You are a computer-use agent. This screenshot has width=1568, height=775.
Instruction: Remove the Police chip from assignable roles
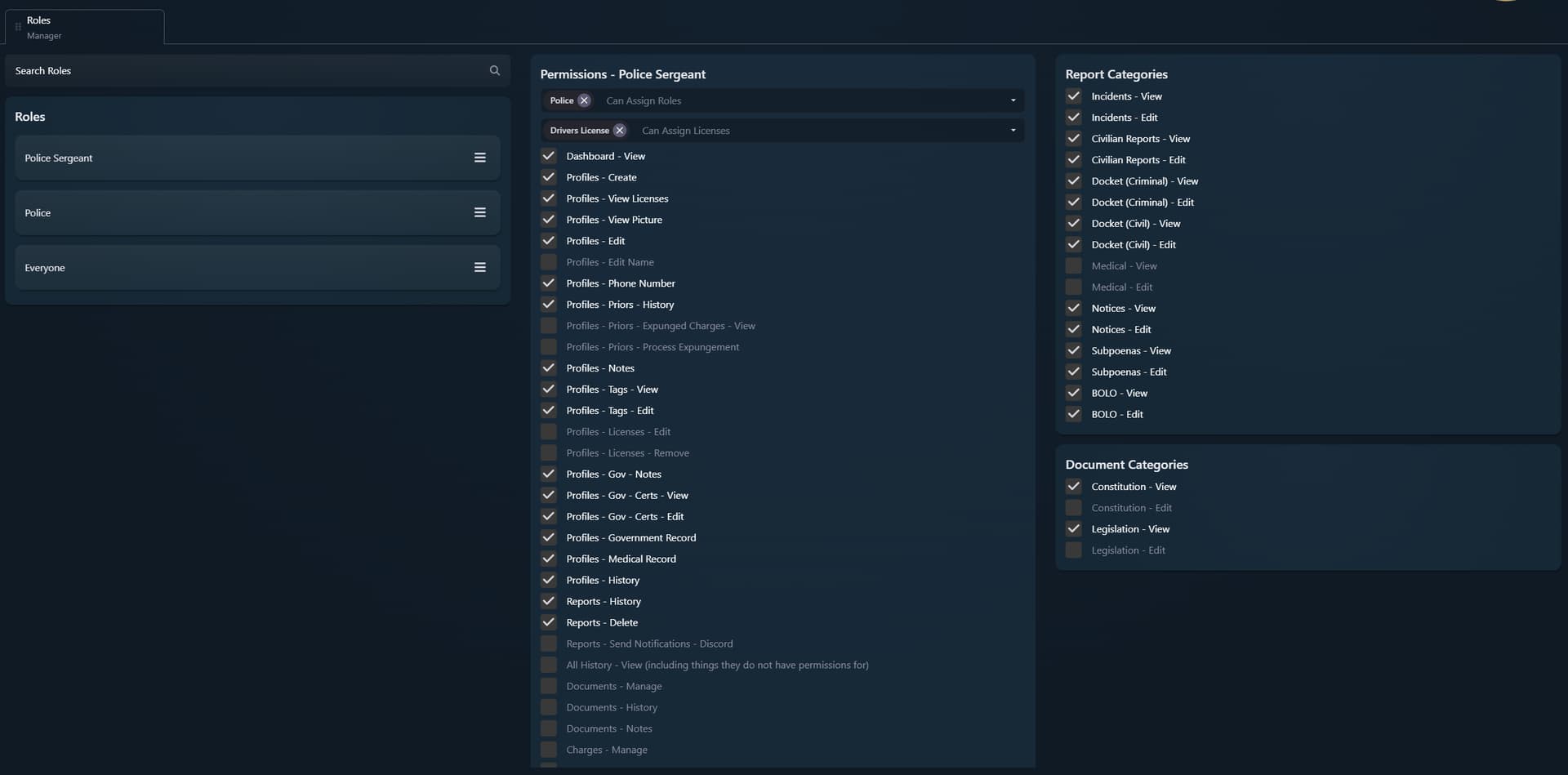584,100
